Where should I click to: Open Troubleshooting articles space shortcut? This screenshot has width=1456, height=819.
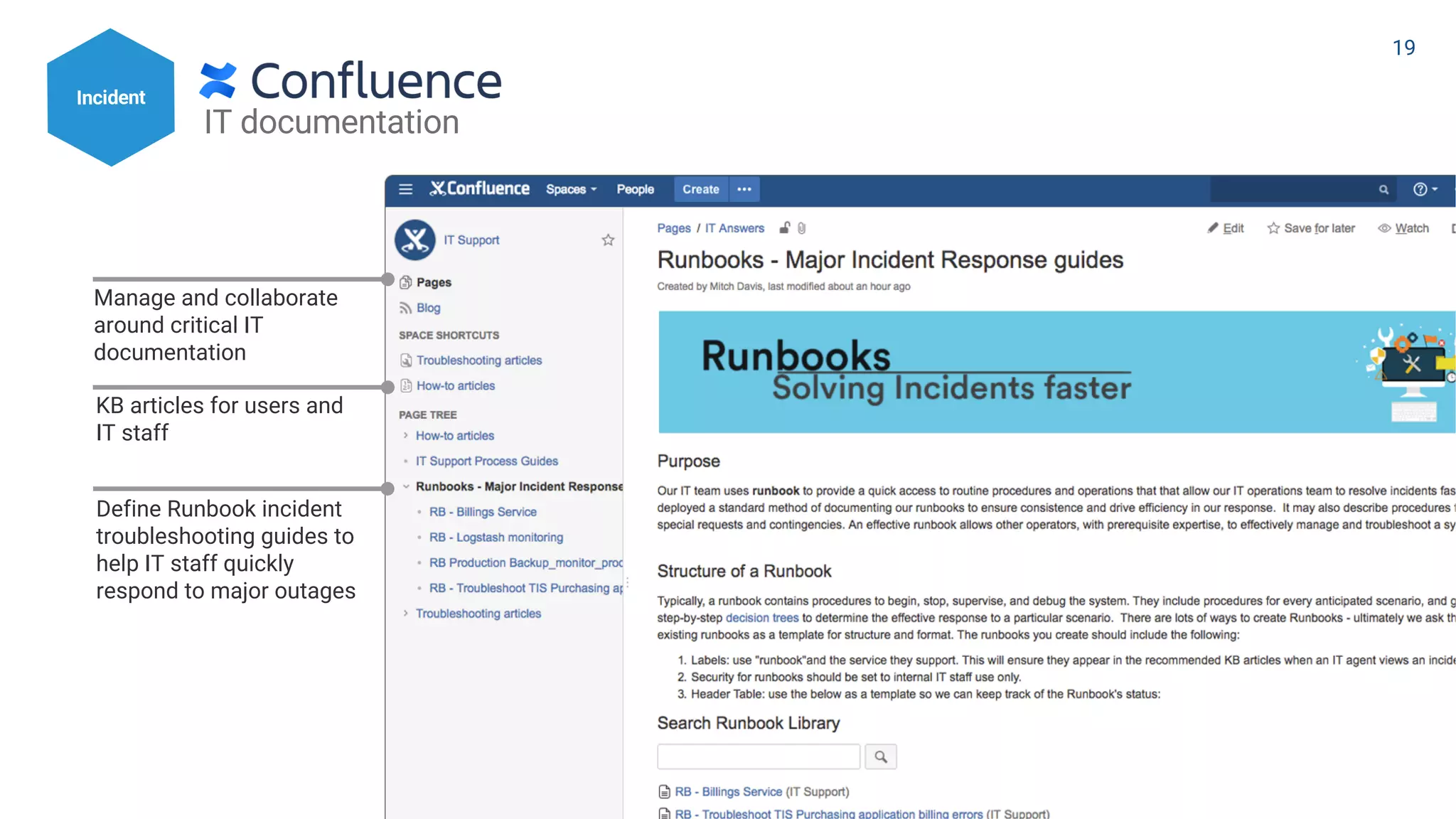coord(479,360)
